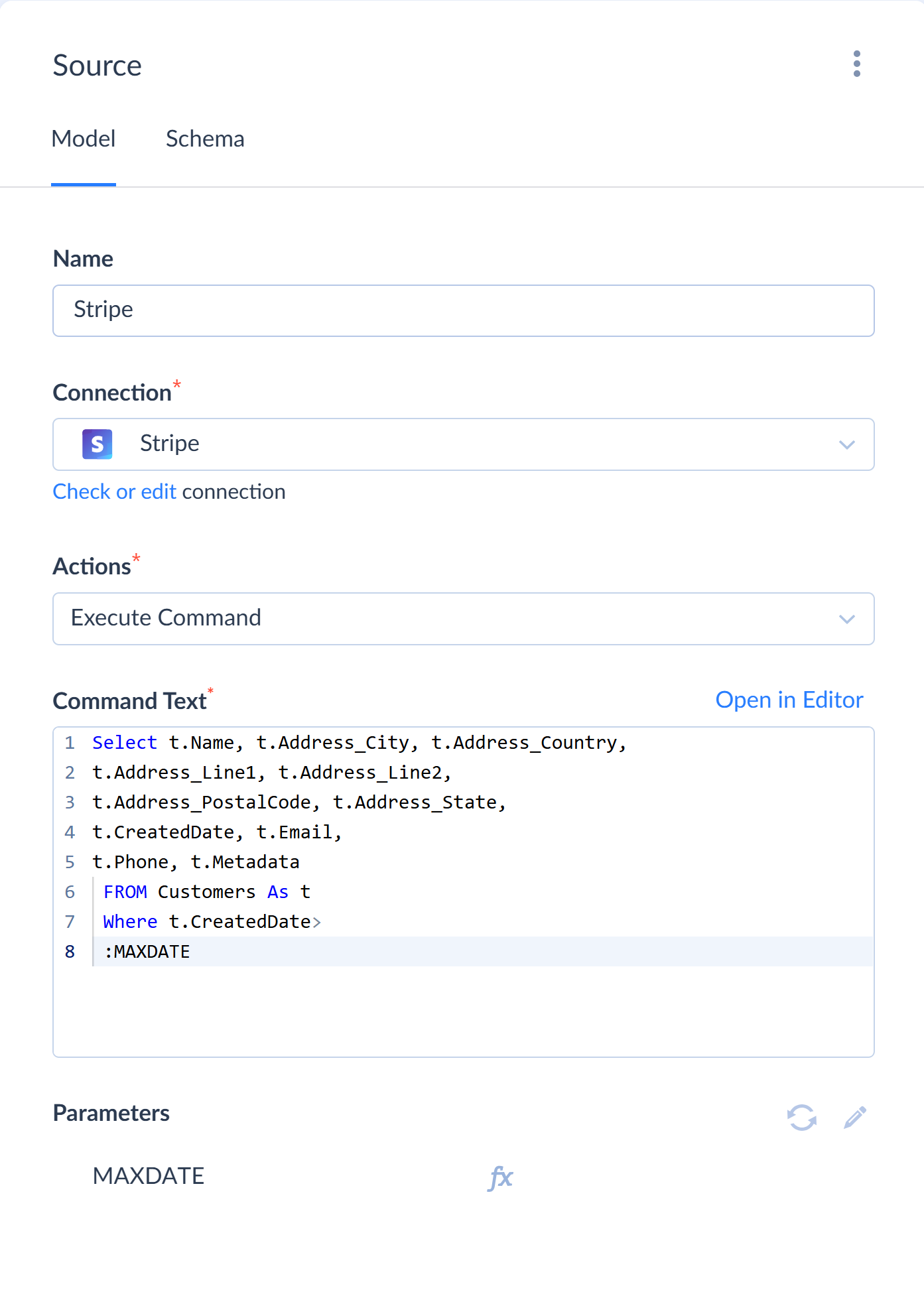
Task: Click the Select keyword on line 1
Action: tap(125, 743)
